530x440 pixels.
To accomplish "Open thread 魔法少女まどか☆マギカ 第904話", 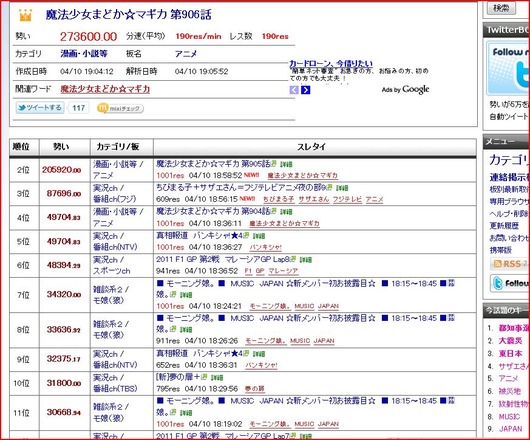I will [x=213, y=212].
